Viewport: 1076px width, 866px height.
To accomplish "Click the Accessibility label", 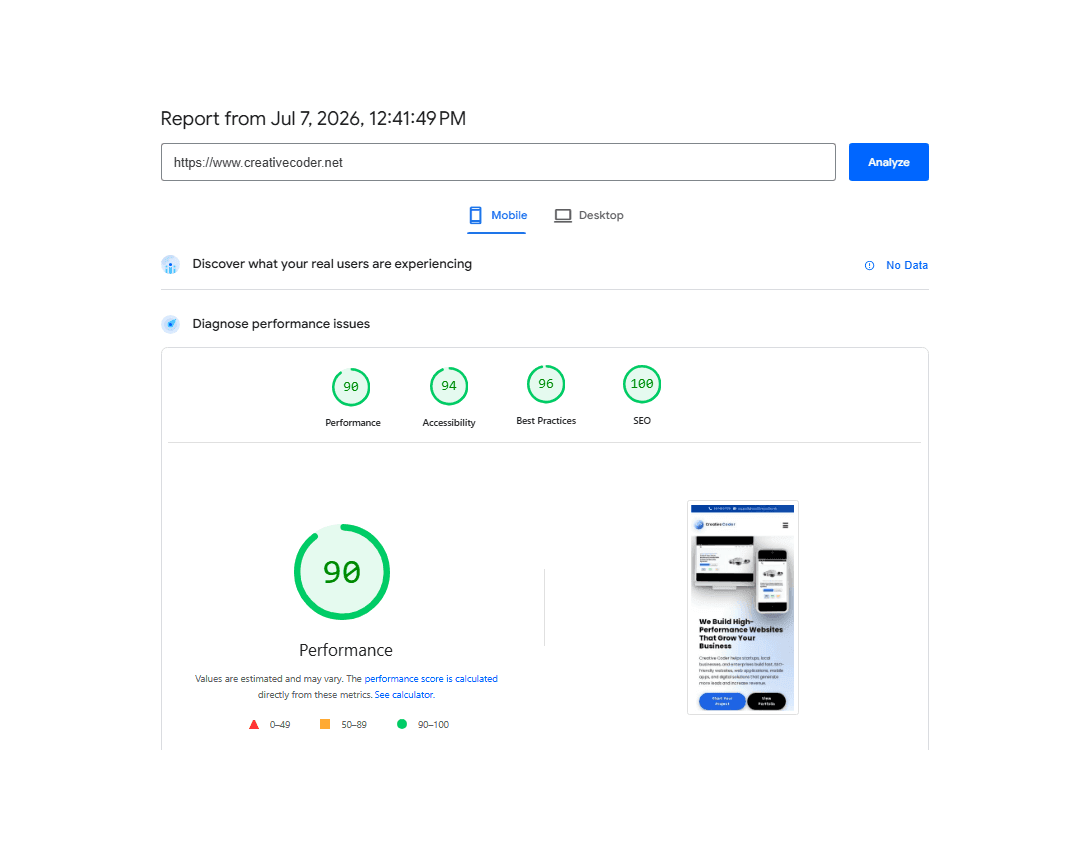I will point(449,423).
